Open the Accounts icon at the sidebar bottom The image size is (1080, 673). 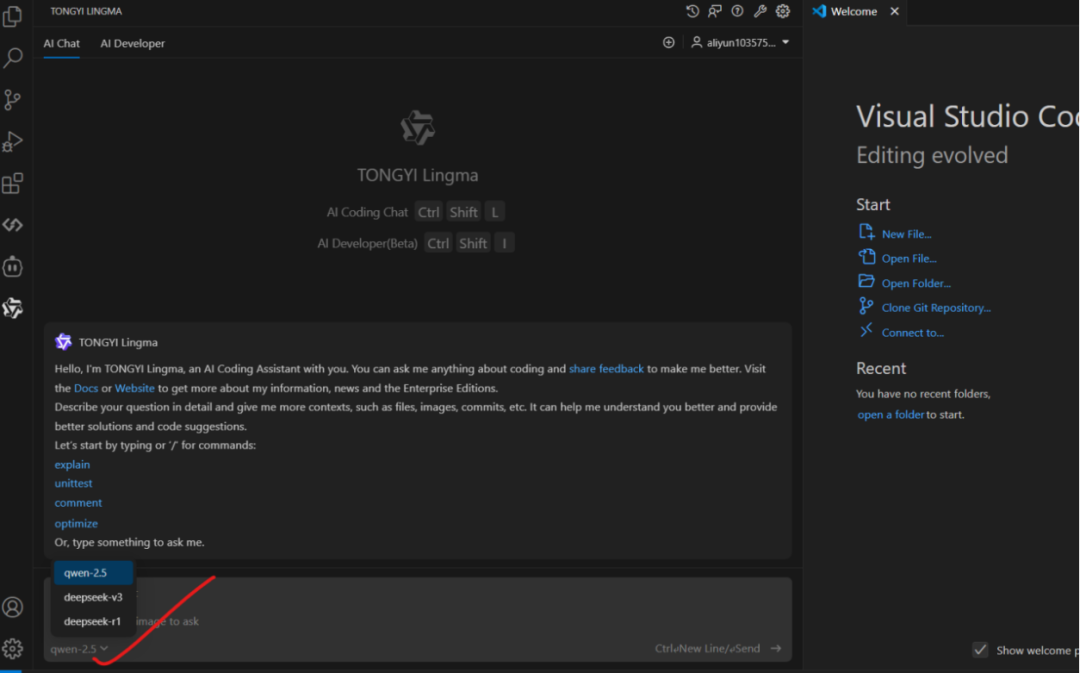click(x=12, y=607)
